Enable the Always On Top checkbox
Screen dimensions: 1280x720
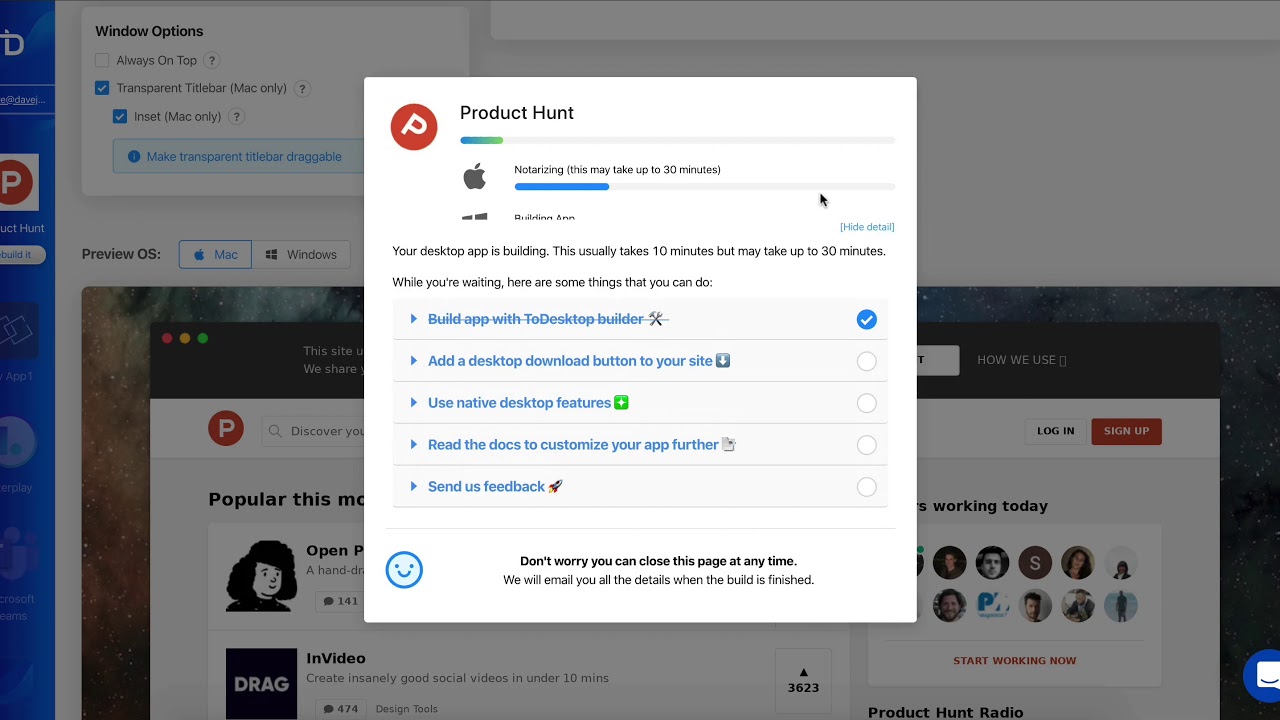point(102,61)
